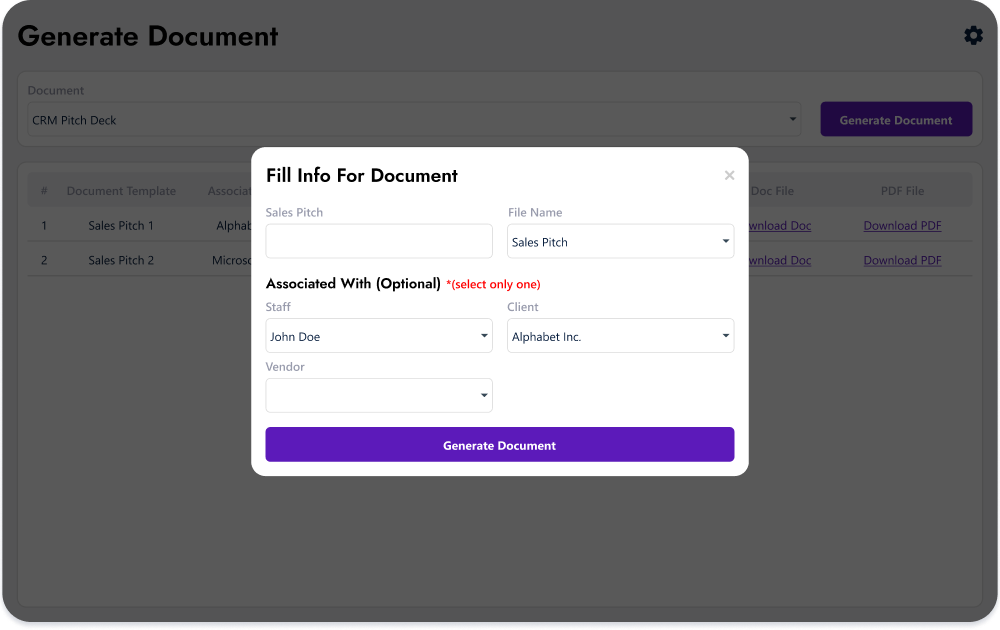The height and width of the screenshot is (630, 1000).
Task: Open the Staff dropdown showing John Doe
Action: [379, 335]
